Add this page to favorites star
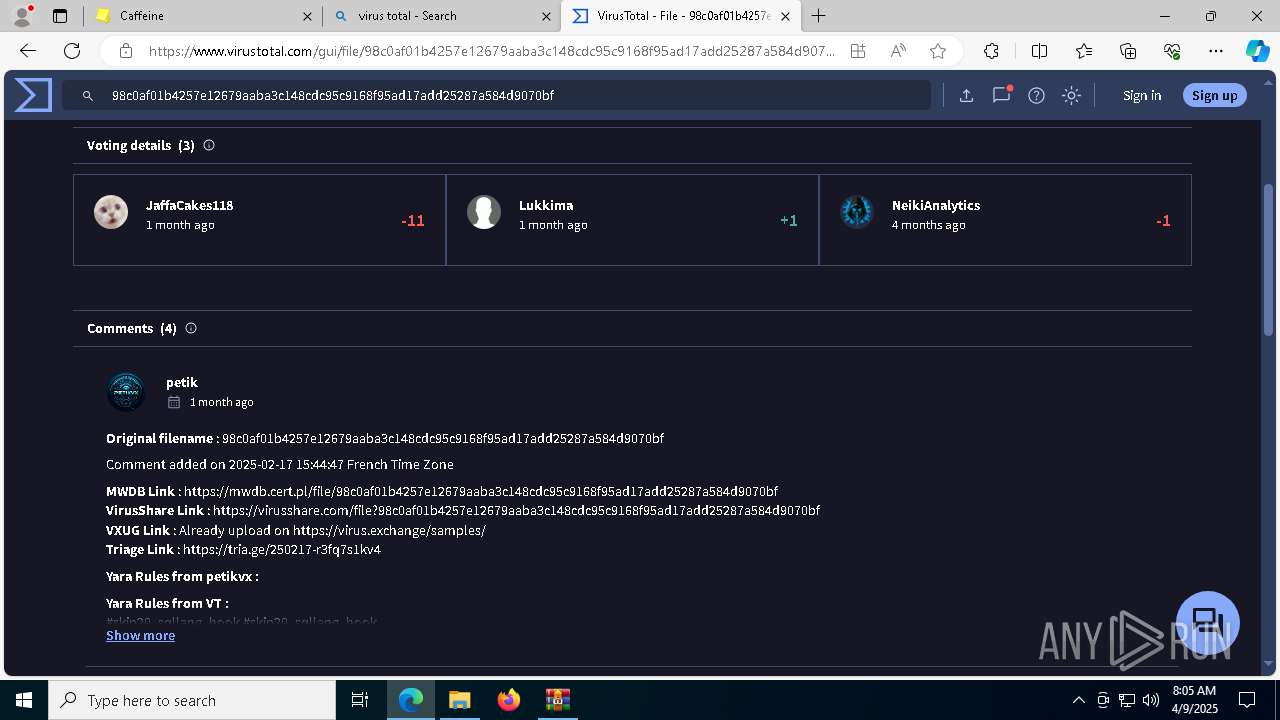 click(938, 51)
